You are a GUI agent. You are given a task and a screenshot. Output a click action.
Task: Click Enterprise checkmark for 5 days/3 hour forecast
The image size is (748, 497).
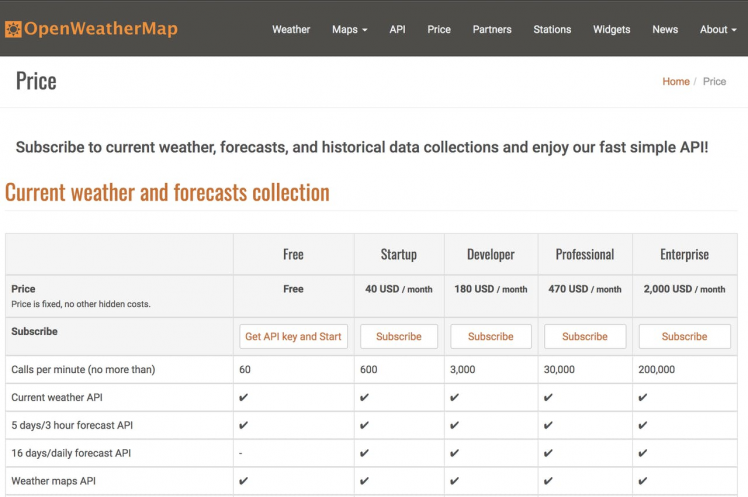click(643, 425)
